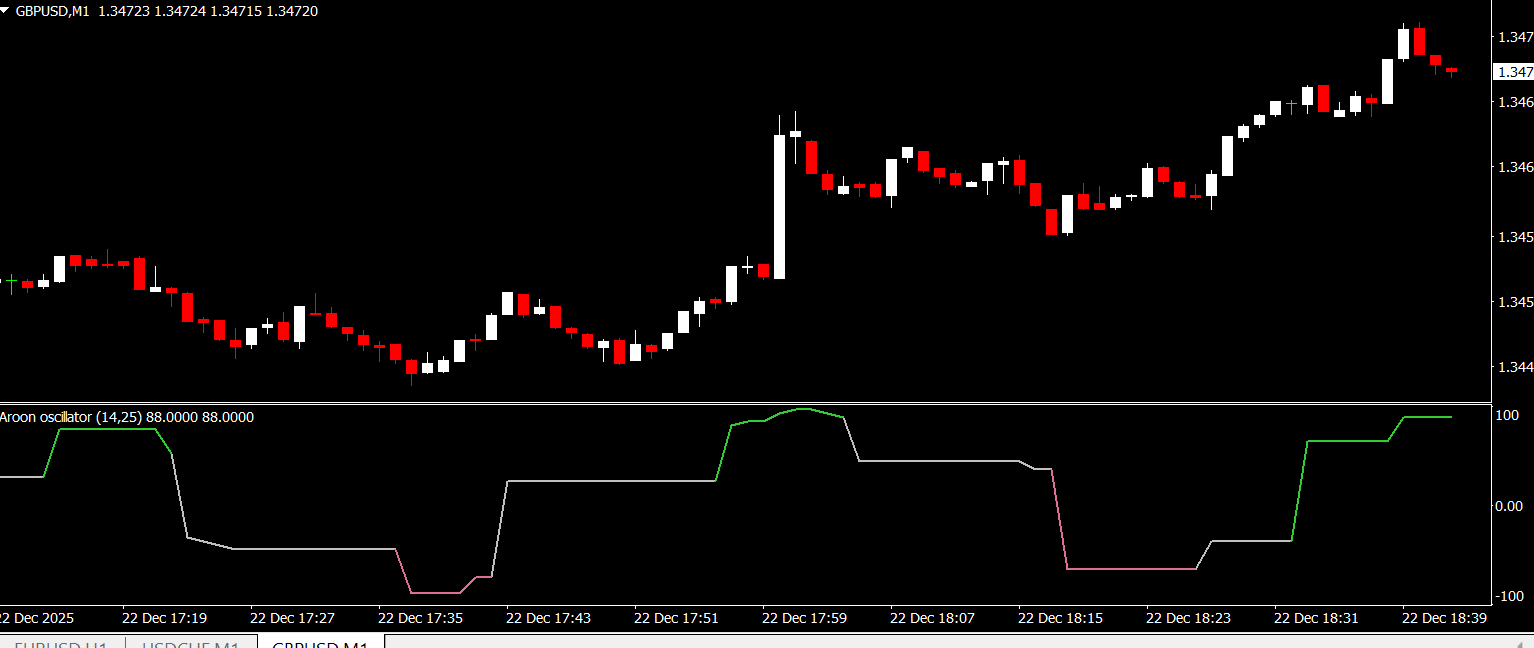This screenshot has height=648, width=1534.
Task: Click the 22 Dec 17:19 time axis label
Action: click(164, 619)
